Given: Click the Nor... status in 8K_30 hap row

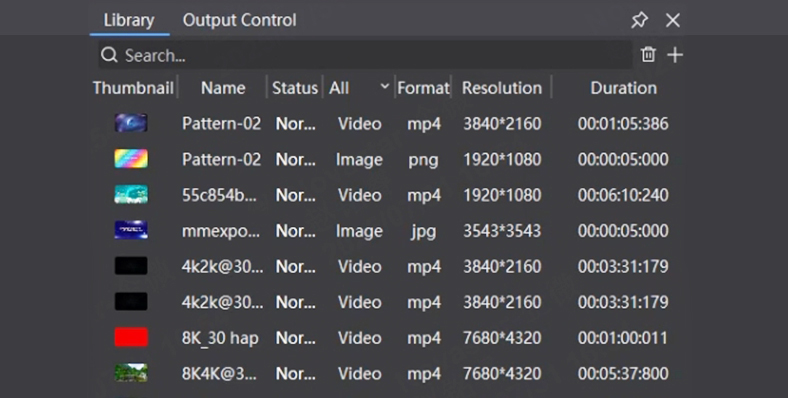Looking at the screenshot, I should 296,338.
